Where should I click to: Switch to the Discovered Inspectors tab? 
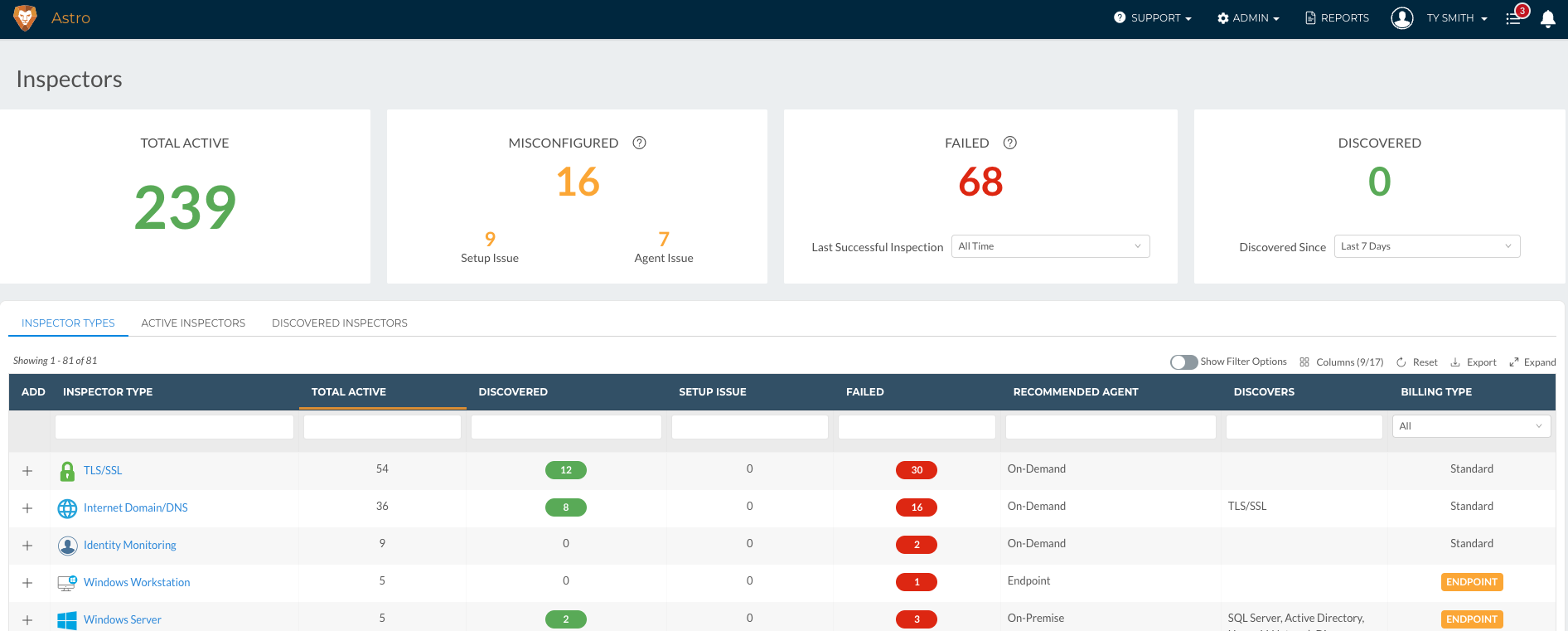tap(339, 323)
